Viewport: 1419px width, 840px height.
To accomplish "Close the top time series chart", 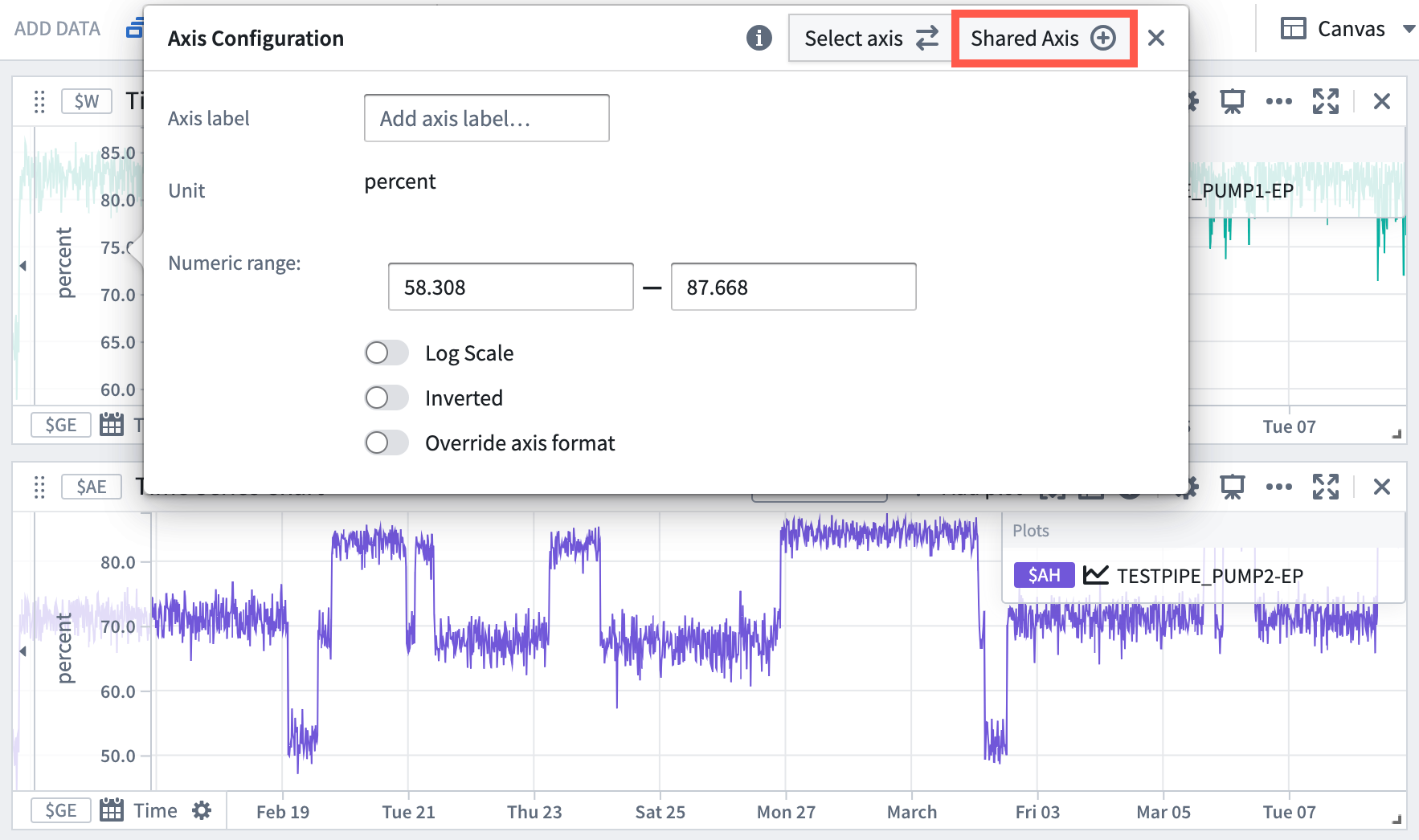I will pos(1382,101).
